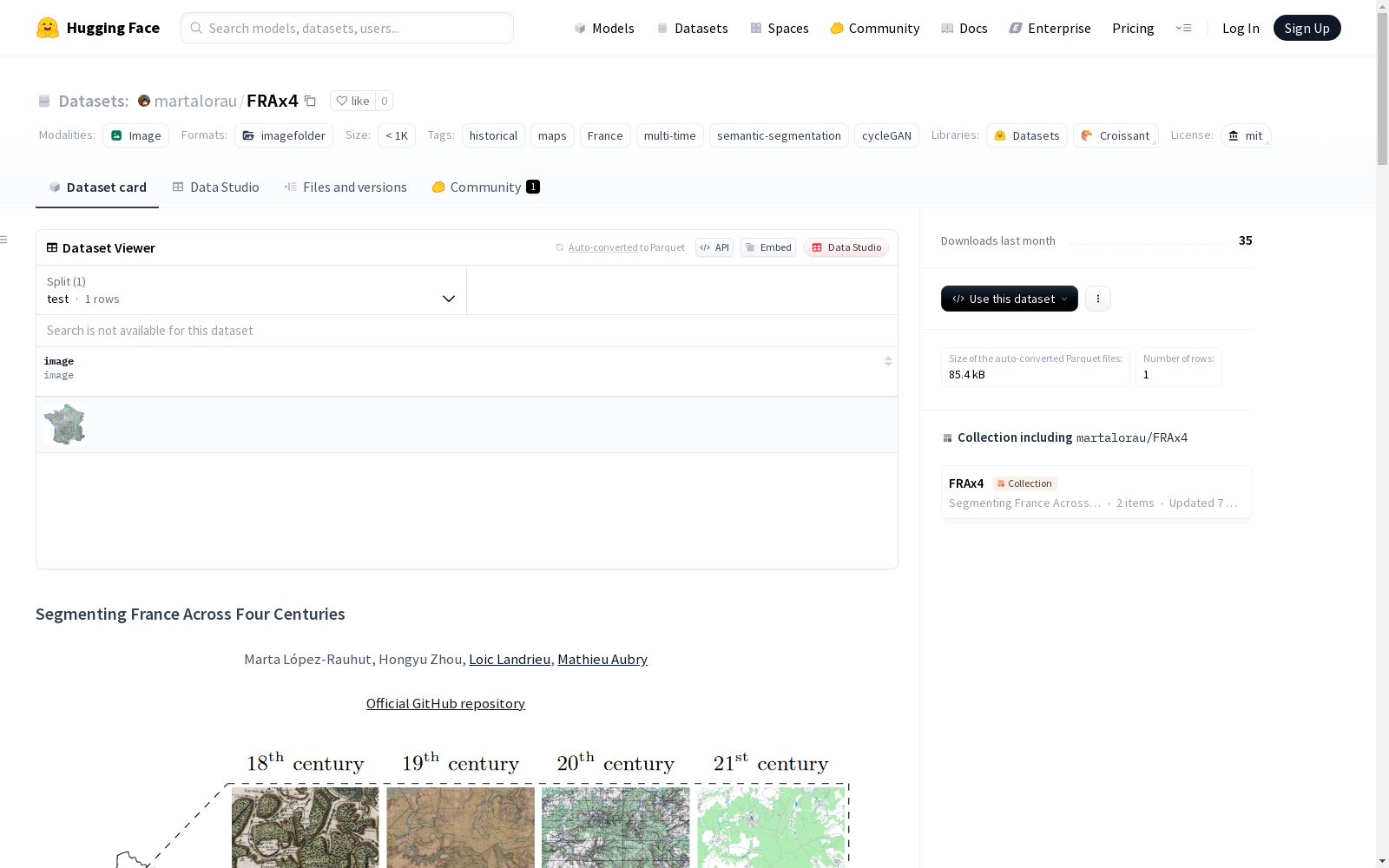Open the navigation overflow menu icon
The image size is (1389, 868).
pyautogui.click(x=1183, y=28)
